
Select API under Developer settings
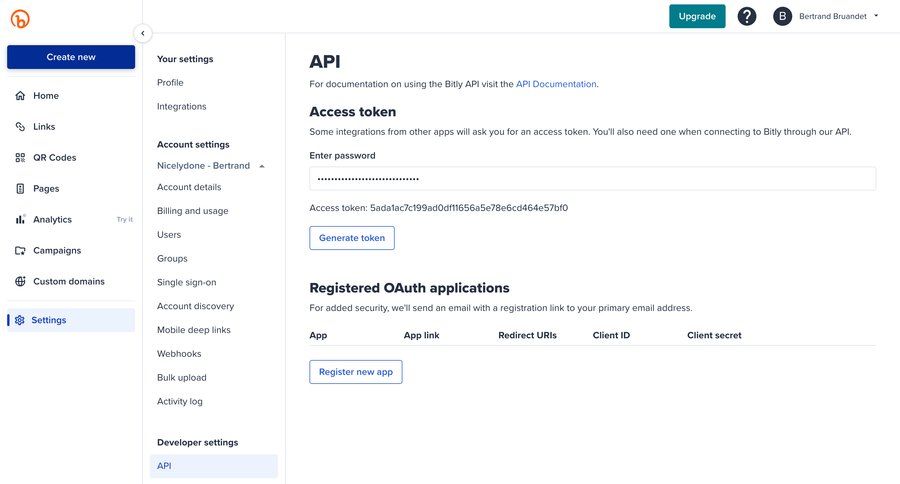click(x=214, y=466)
